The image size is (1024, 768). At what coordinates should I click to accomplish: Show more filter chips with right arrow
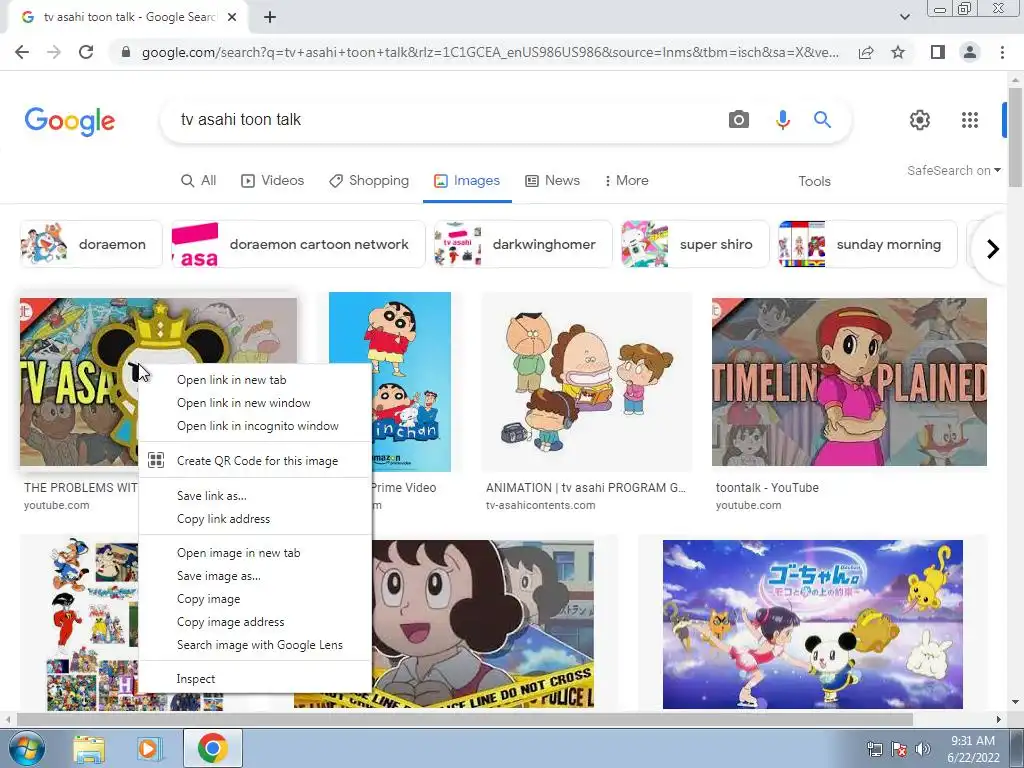pyautogui.click(x=993, y=249)
